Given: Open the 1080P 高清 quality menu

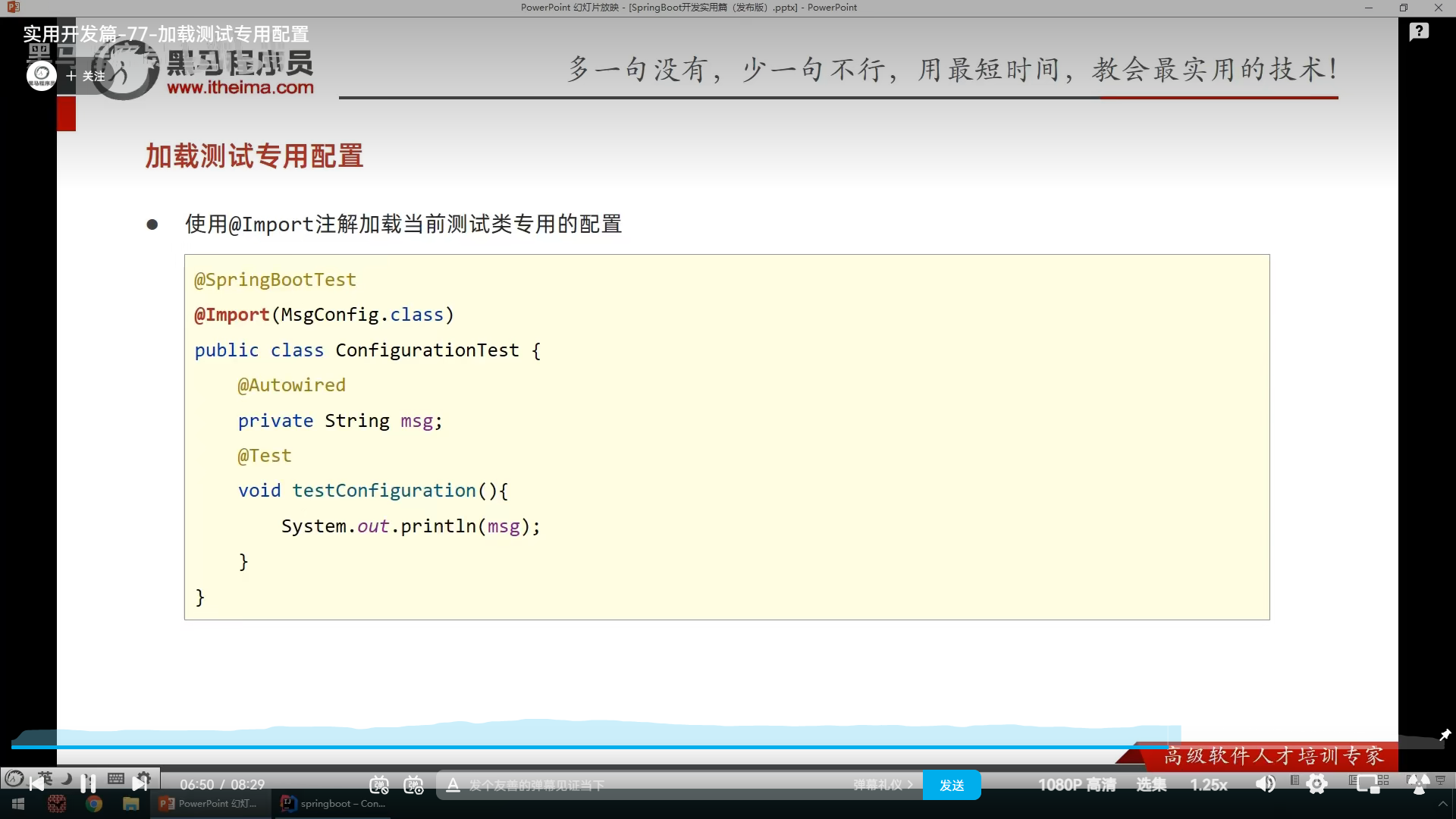Looking at the screenshot, I should pos(1076,785).
